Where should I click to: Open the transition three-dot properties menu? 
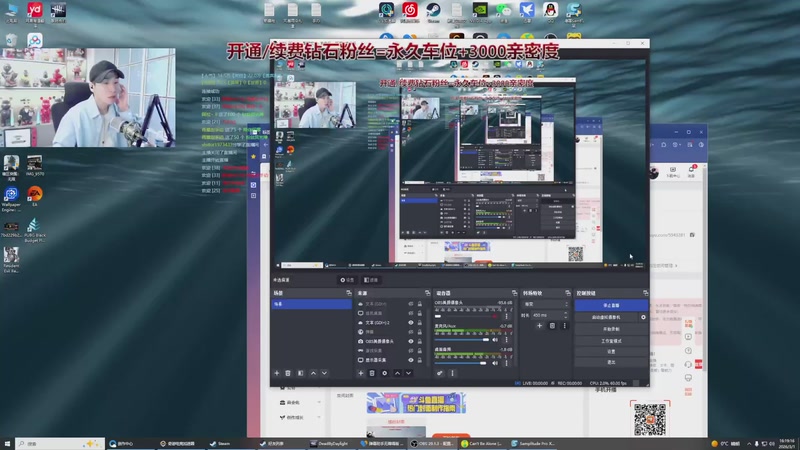pos(564,326)
